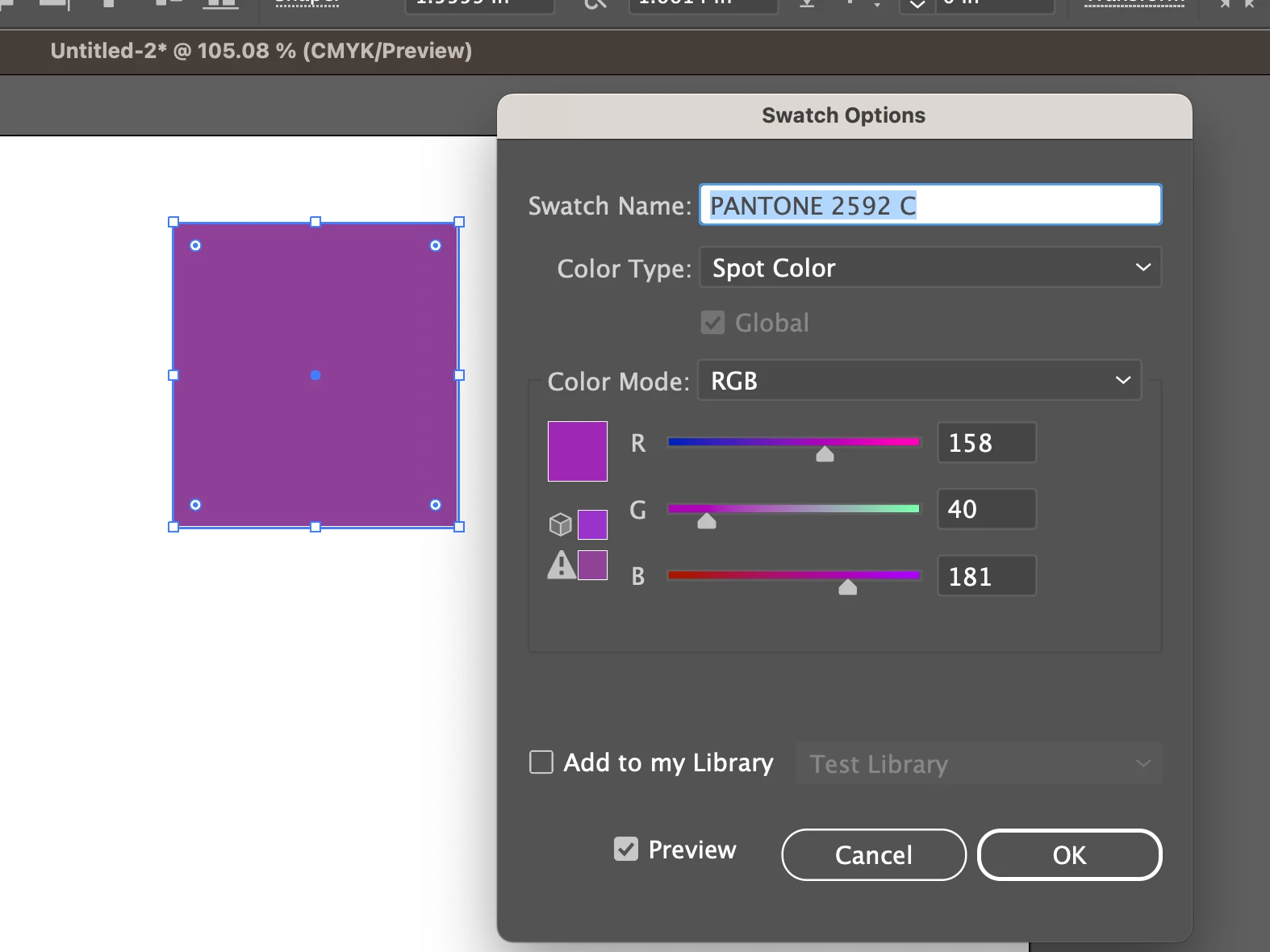Screen dimensions: 1270x952
Task: Click the B value field showing 181
Action: click(987, 576)
